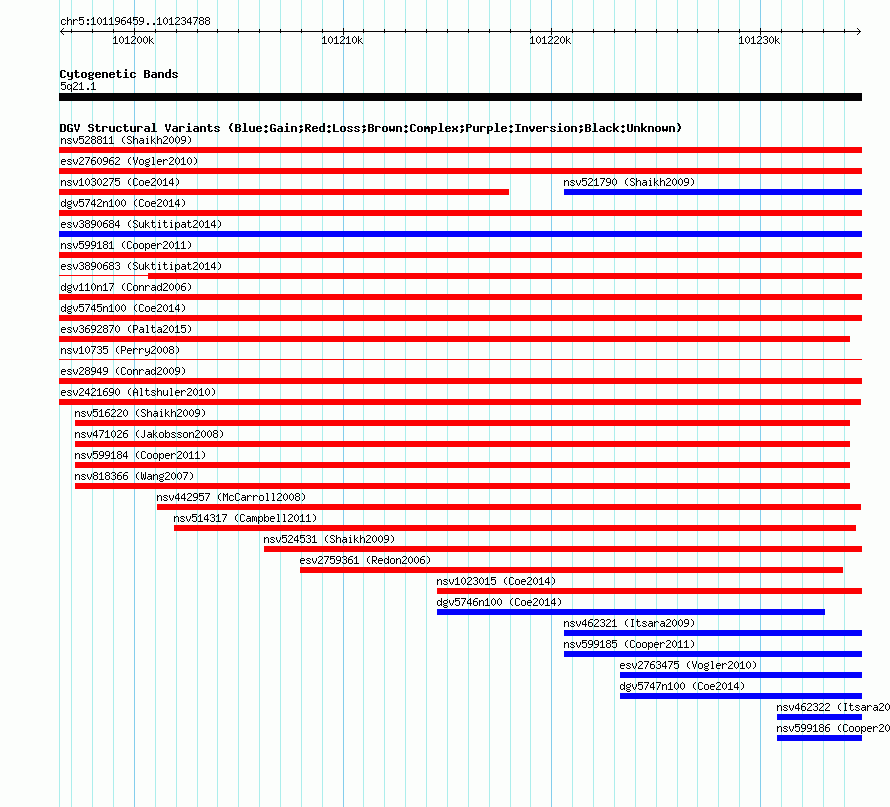Click the 101210k ruler tick label
This screenshot has height=807, width=890.
coord(342,40)
